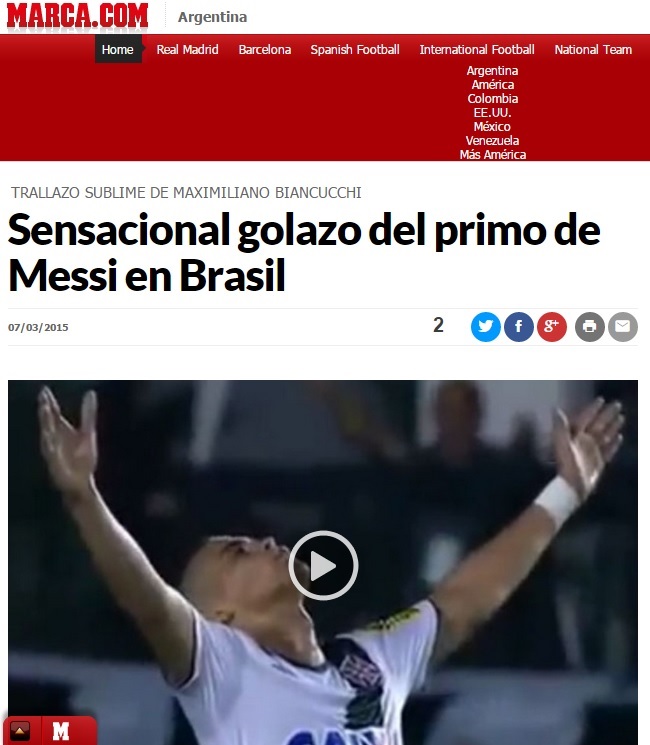Play the Biancucchi goal video

[x=323, y=565]
